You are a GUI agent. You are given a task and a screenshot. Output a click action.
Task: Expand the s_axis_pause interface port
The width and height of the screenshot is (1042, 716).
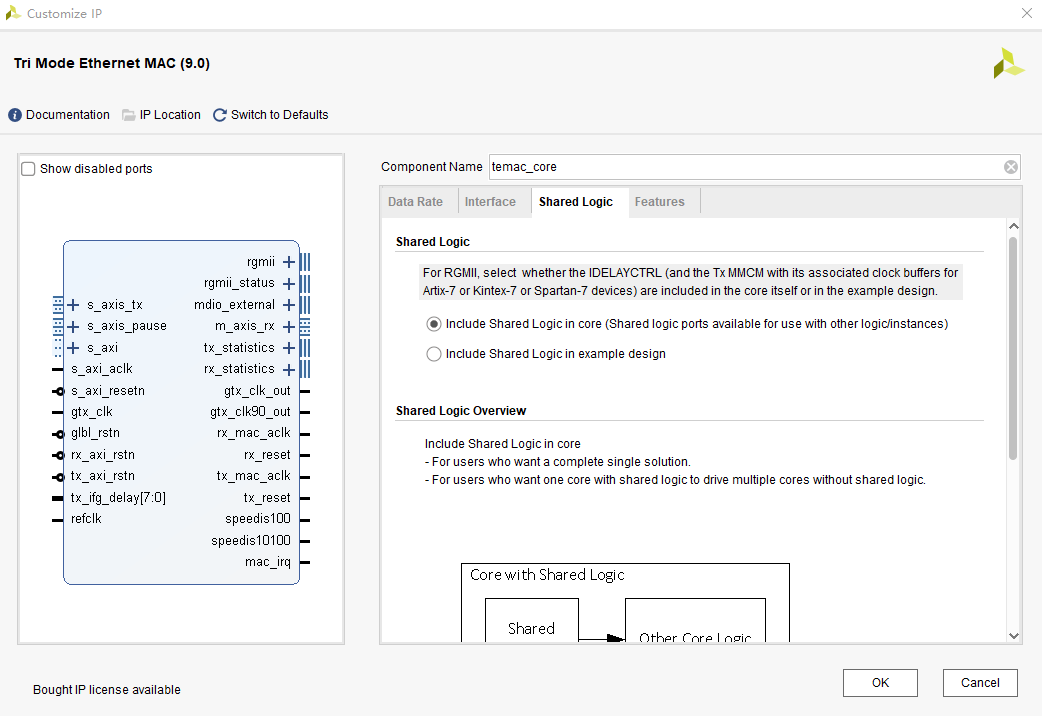coord(73,326)
